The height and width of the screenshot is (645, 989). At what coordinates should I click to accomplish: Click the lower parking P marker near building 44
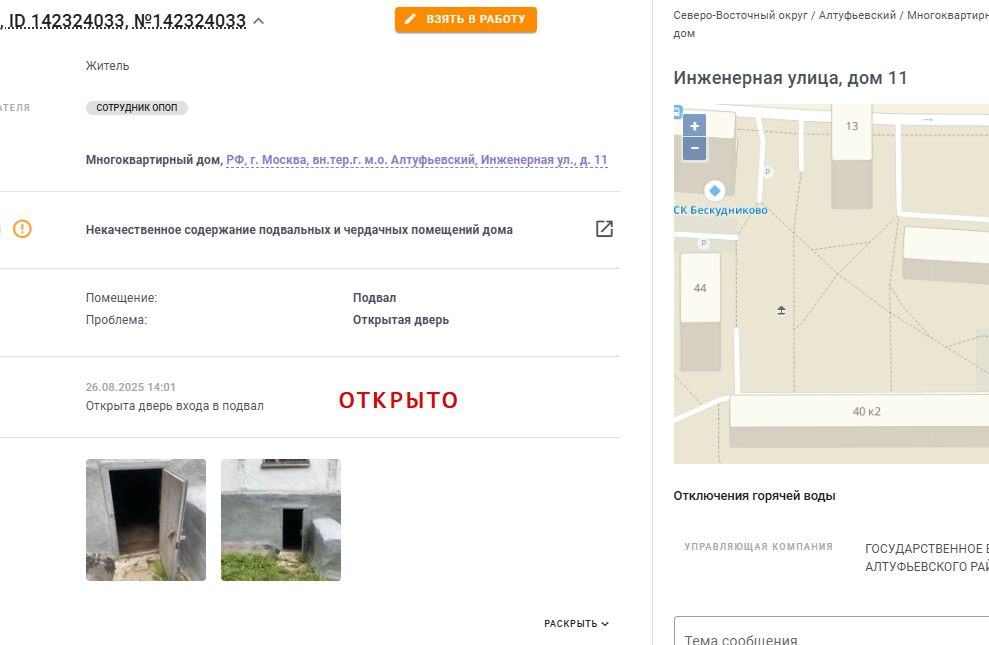pyautogui.click(x=704, y=243)
